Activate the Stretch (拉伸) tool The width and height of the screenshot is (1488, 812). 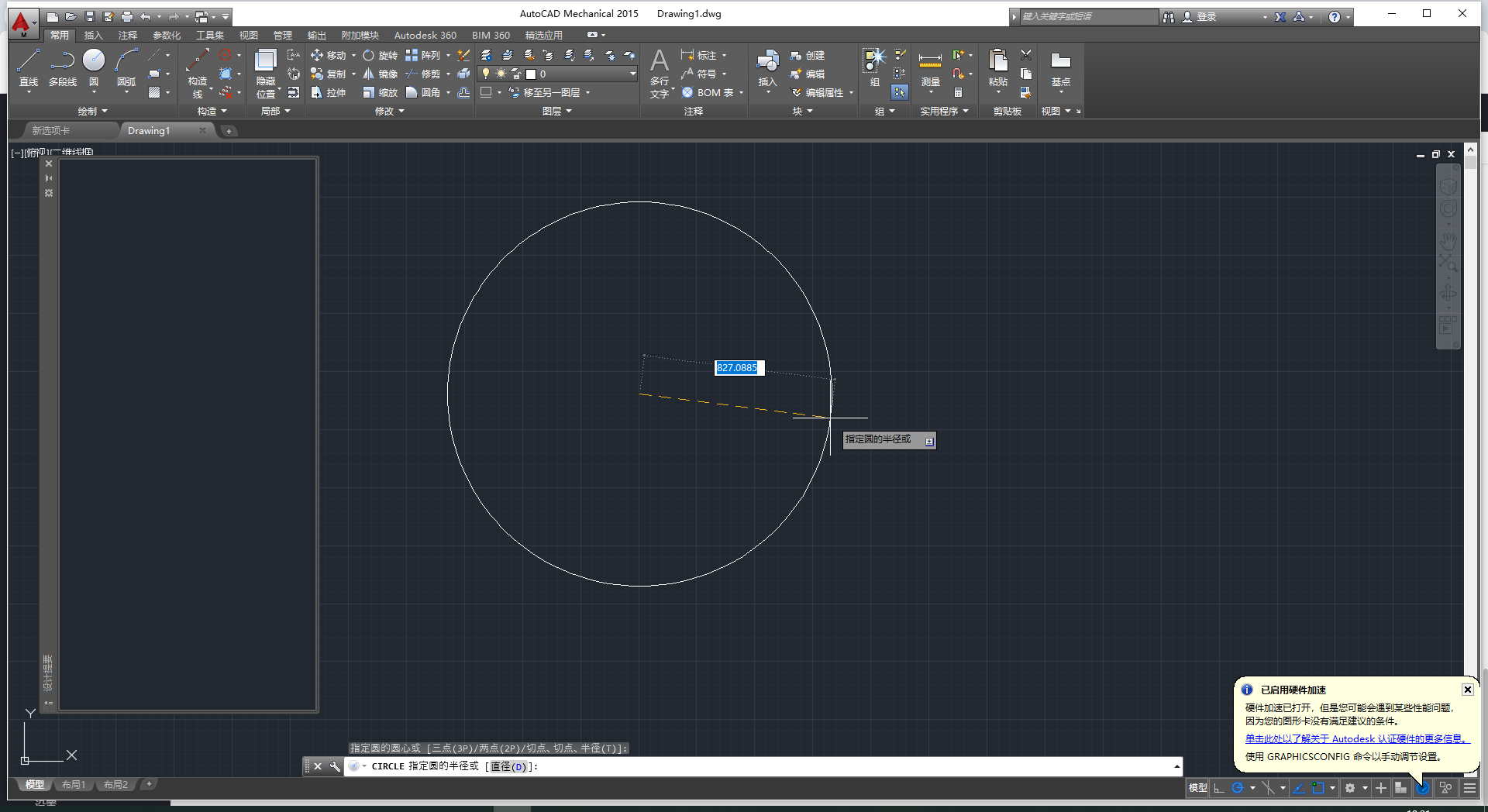328,92
